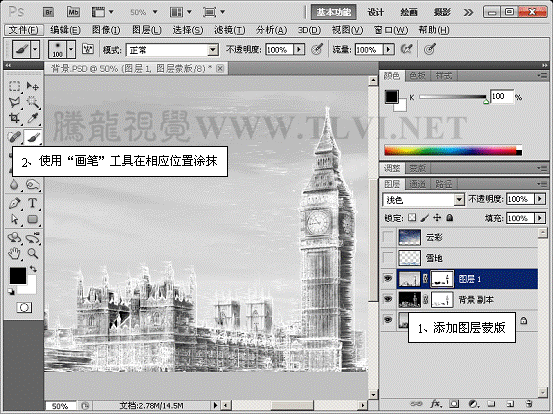This screenshot has height=414, width=553.
Task: Select the Hand tool
Action: tap(14, 253)
